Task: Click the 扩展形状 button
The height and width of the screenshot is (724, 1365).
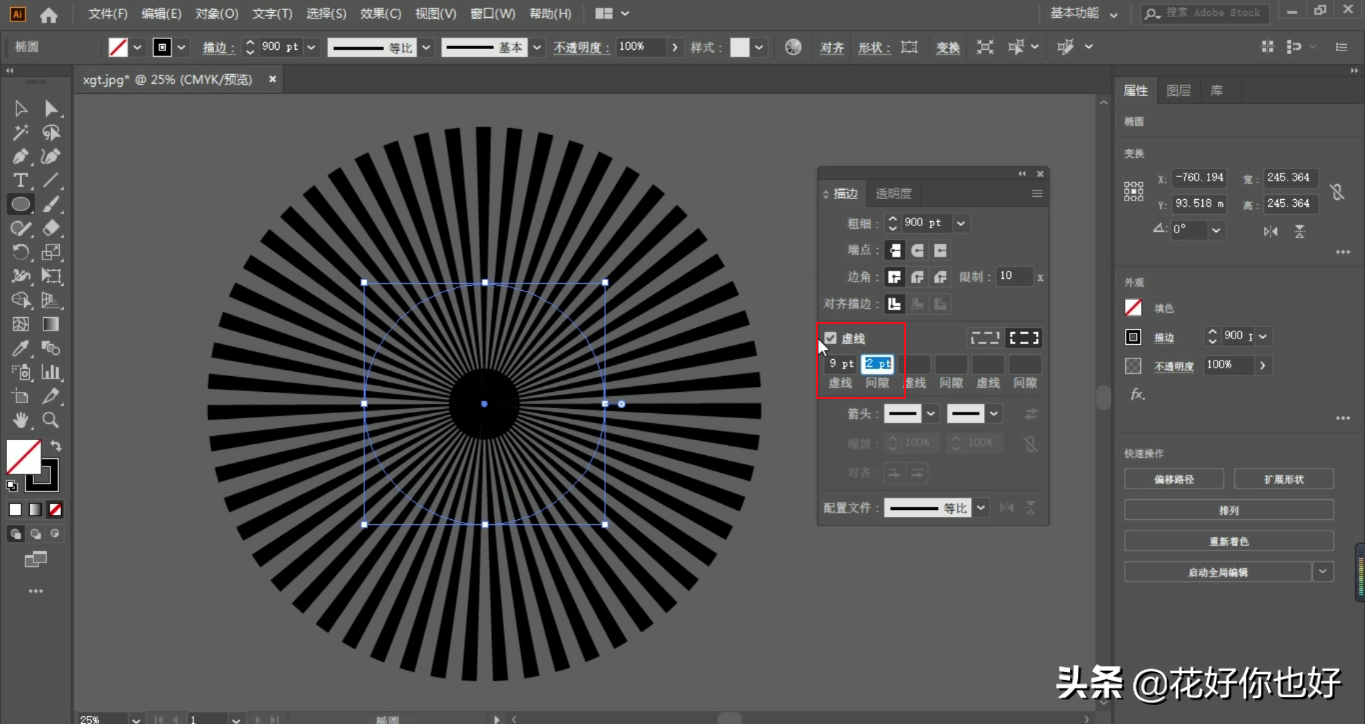Action: (1284, 479)
